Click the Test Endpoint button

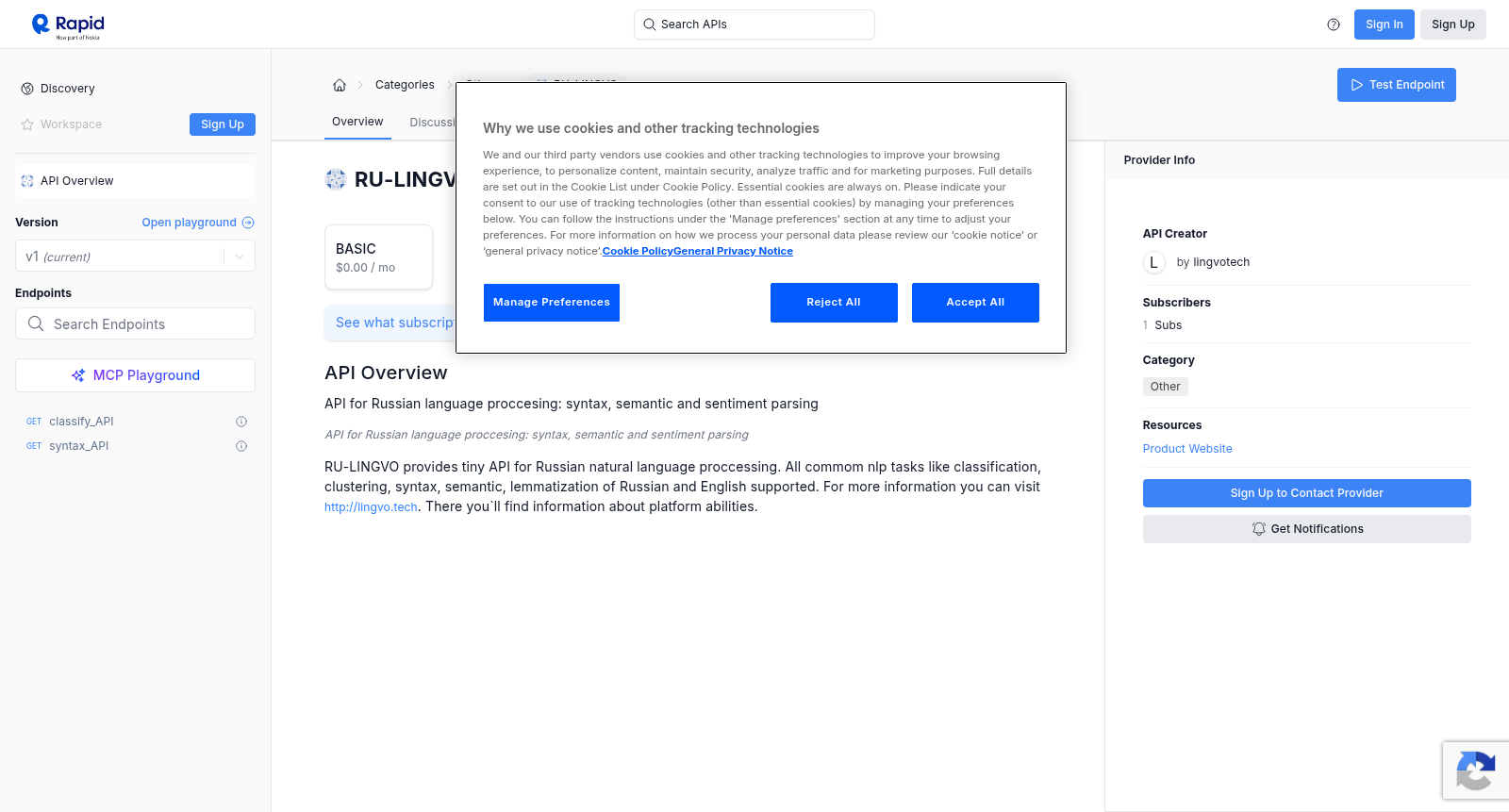1396,85
